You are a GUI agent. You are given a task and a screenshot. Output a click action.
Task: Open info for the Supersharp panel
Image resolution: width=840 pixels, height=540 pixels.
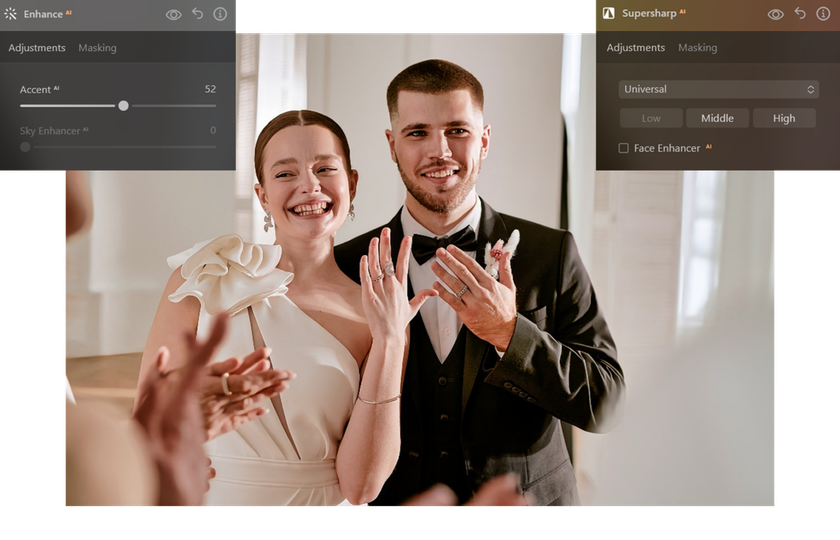[x=823, y=13]
